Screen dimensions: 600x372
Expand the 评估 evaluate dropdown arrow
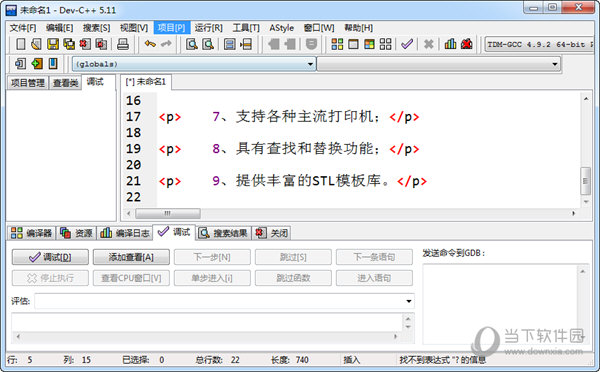click(409, 301)
